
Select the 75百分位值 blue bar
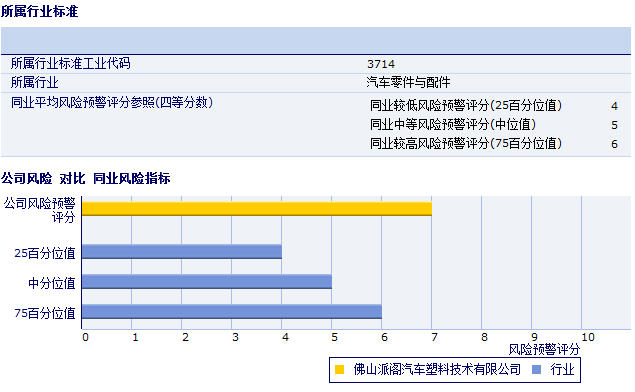pos(232,311)
